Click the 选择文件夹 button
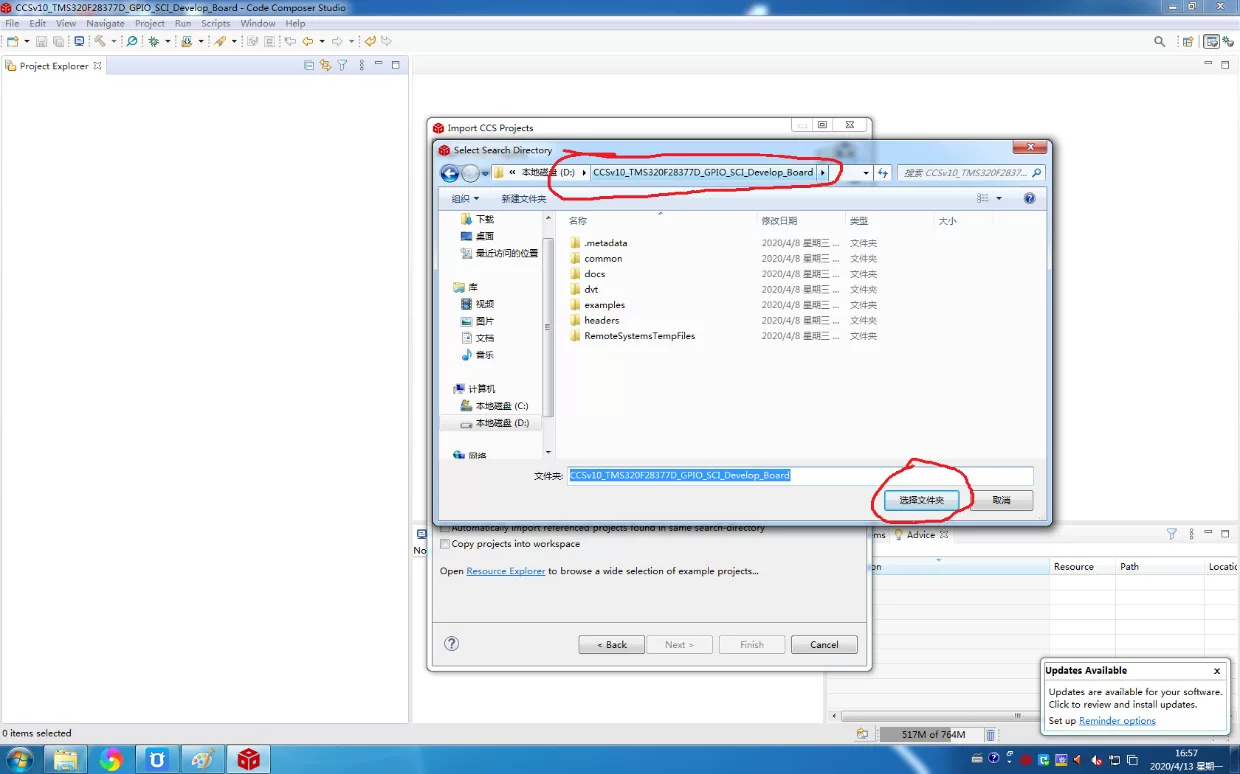The width and height of the screenshot is (1240, 774). [922, 500]
